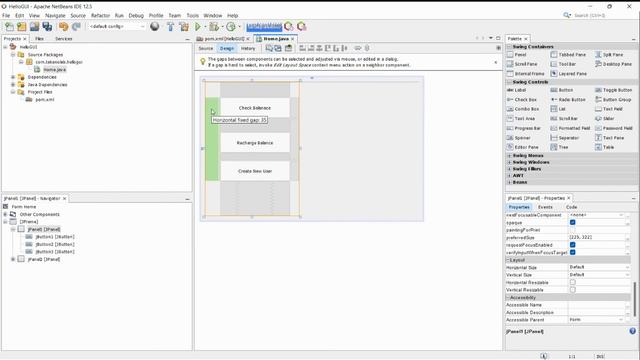Open the Tools menu
The height and width of the screenshot is (360, 640).
[x=193, y=16]
